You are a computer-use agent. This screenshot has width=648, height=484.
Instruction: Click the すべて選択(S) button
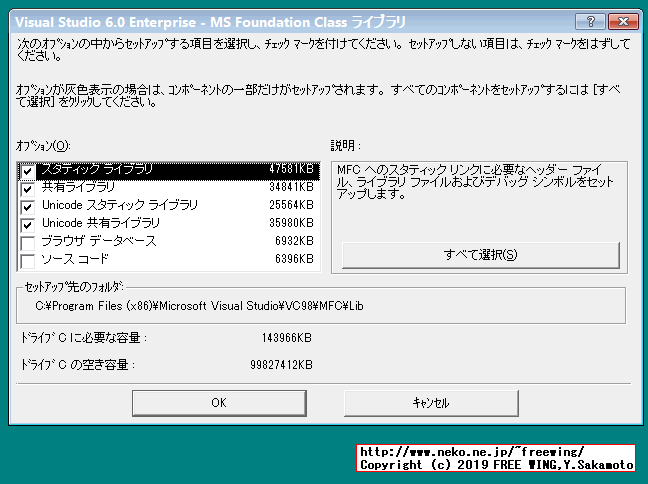point(481,255)
